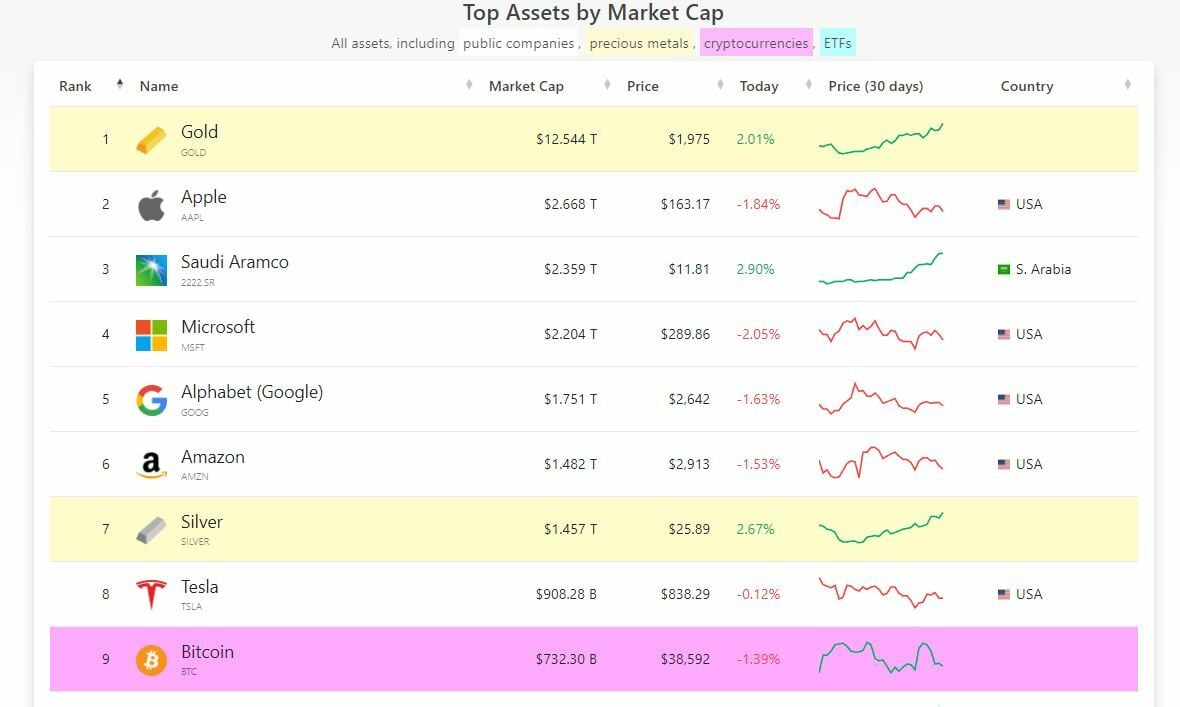The height and width of the screenshot is (707, 1180).
Task: Sort table by Country column
Action: point(1027,86)
